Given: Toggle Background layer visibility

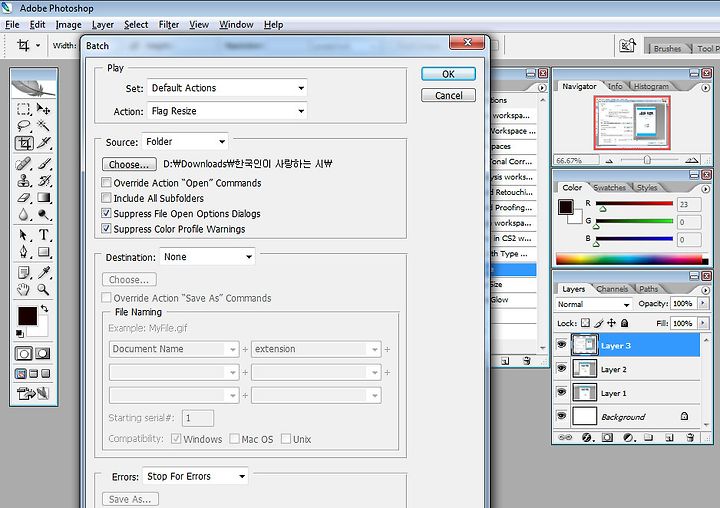Looking at the screenshot, I should point(561,415).
